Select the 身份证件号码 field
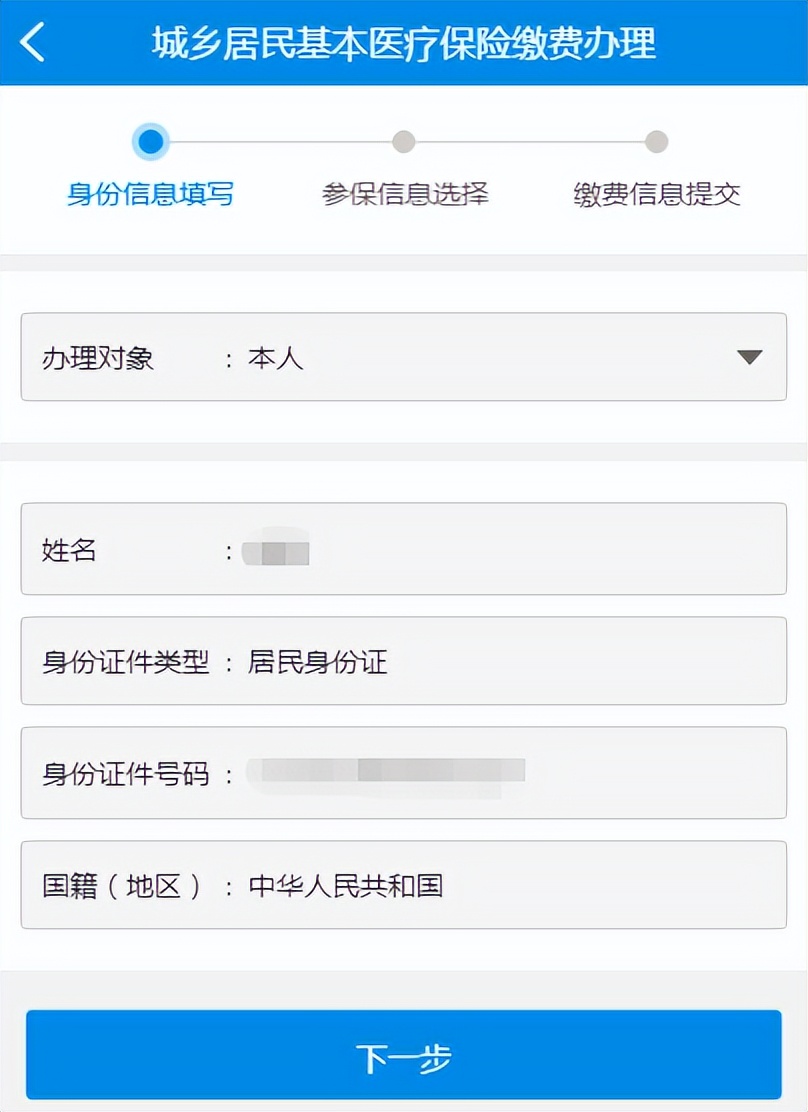Image resolution: width=808 pixels, height=1112 pixels. pyautogui.click(x=404, y=773)
